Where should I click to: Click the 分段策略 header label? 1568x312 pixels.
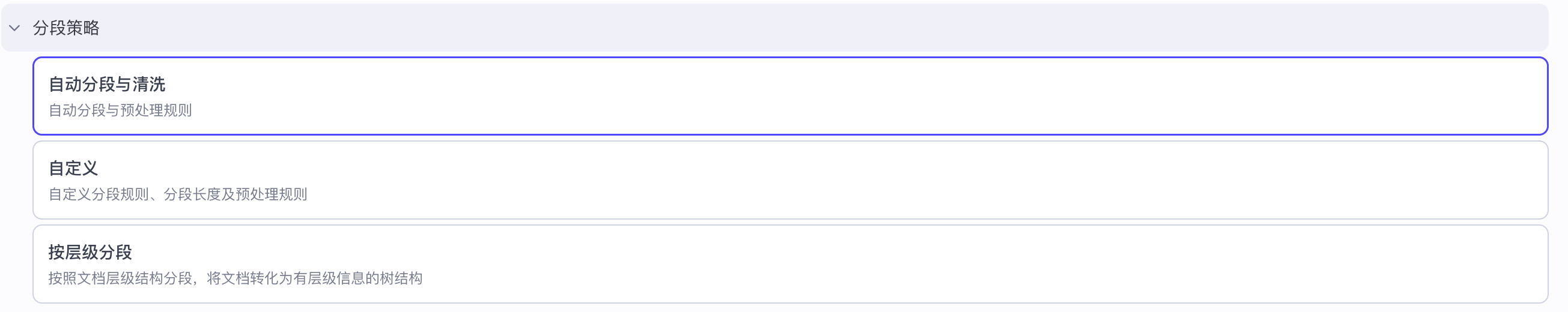click(x=65, y=28)
